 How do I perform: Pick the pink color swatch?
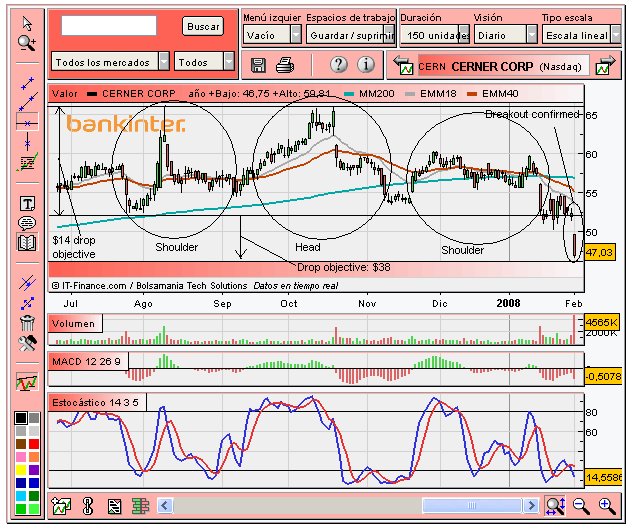tap(21, 457)
